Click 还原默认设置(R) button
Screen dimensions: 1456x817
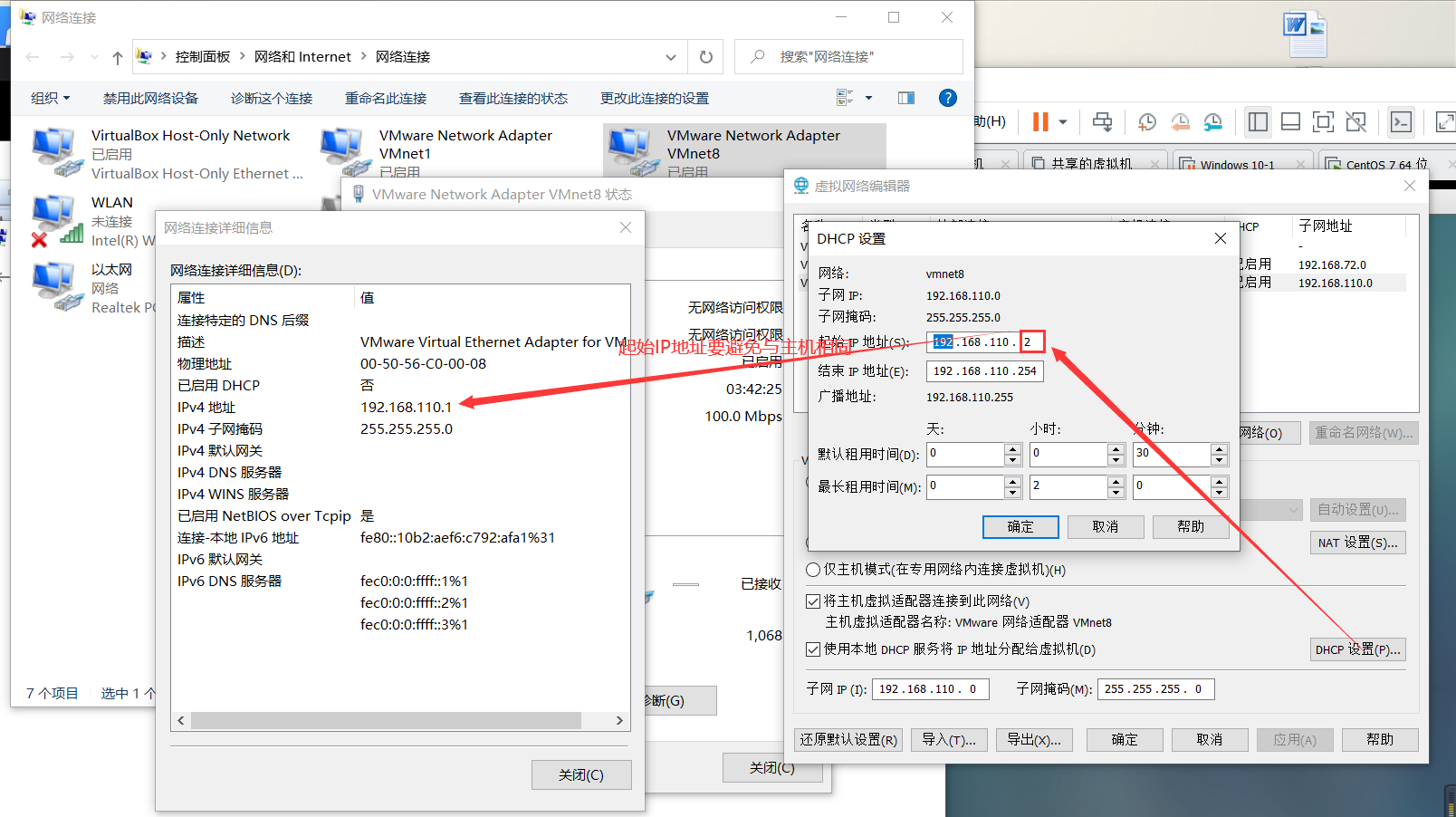point(848,740)
